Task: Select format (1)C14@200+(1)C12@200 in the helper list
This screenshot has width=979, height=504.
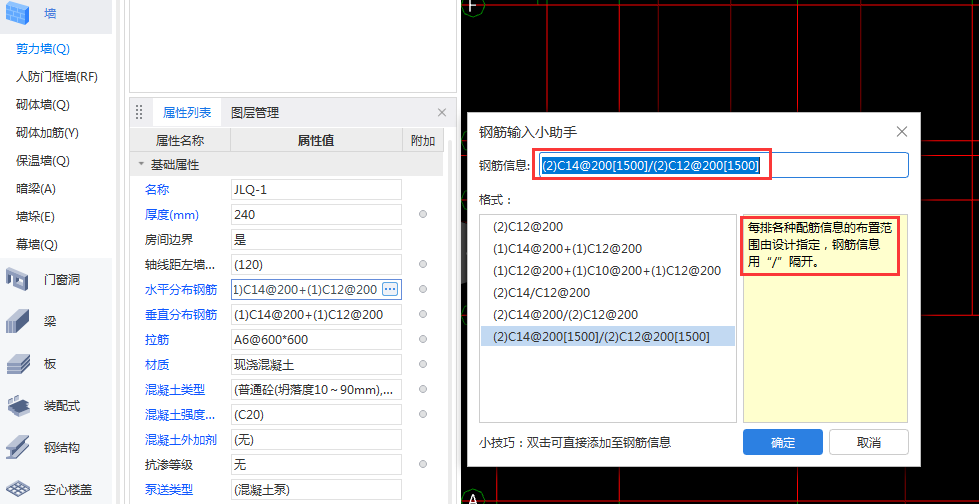Action: point(608,249)
